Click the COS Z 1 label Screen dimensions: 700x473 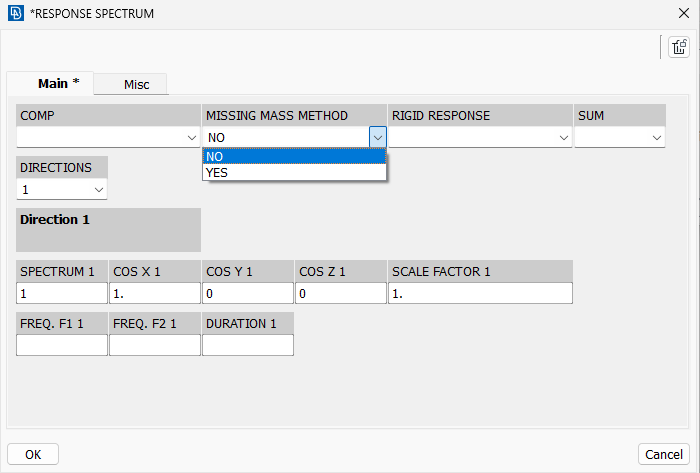[x=322, y=271]
